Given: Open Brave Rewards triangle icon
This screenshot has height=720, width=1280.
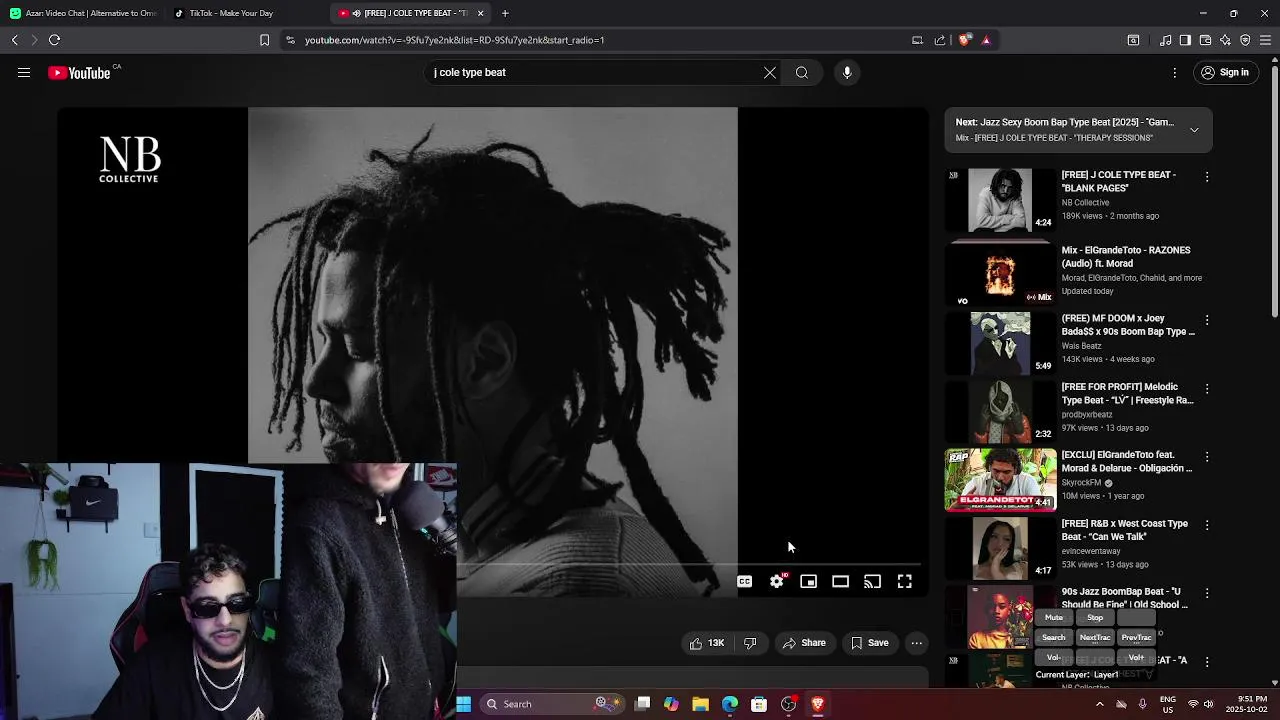Looking at the screenshot, I should tap(986, 40).
